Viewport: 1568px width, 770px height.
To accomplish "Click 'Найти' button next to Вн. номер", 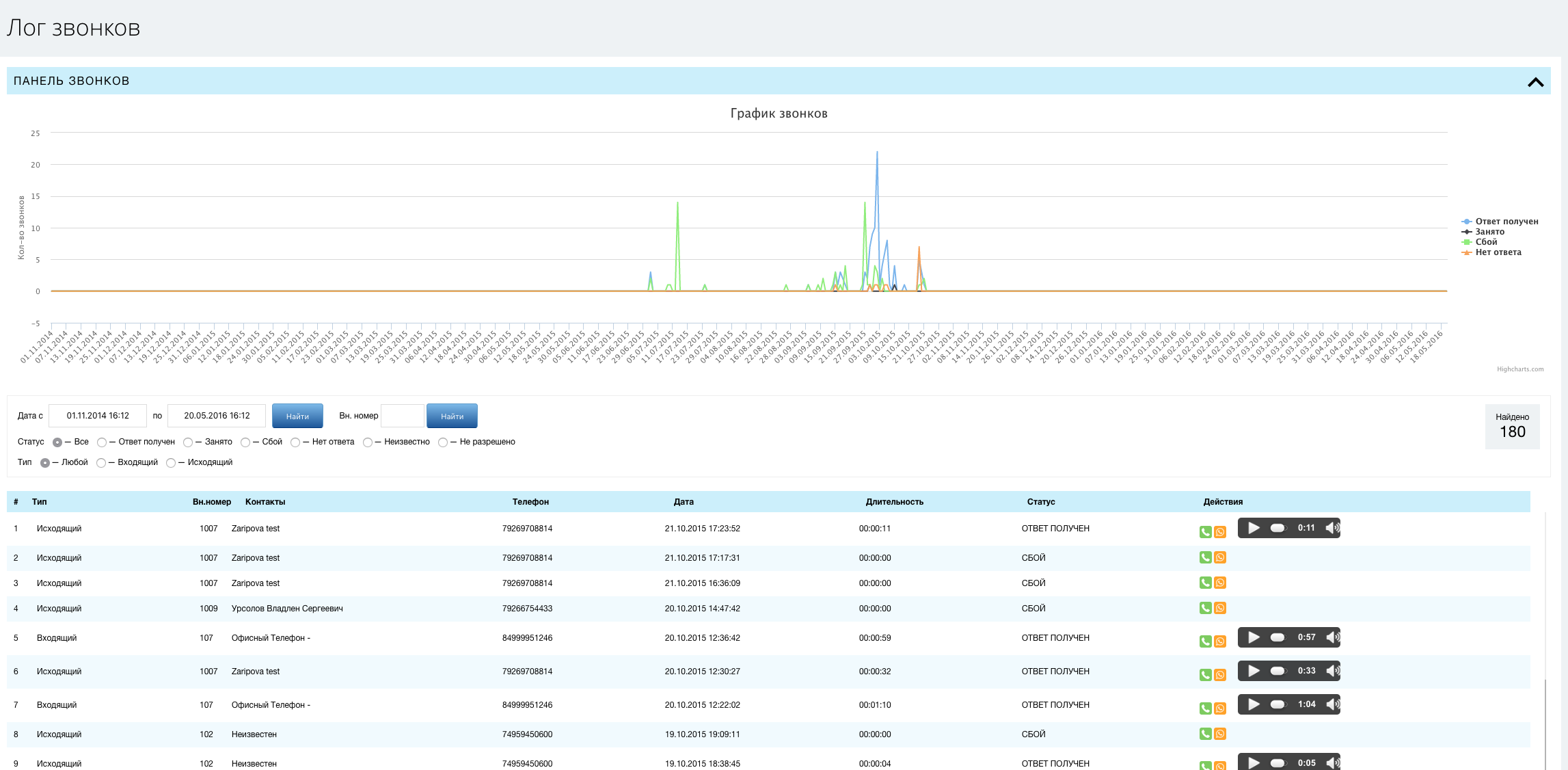I will click(452, 416).
